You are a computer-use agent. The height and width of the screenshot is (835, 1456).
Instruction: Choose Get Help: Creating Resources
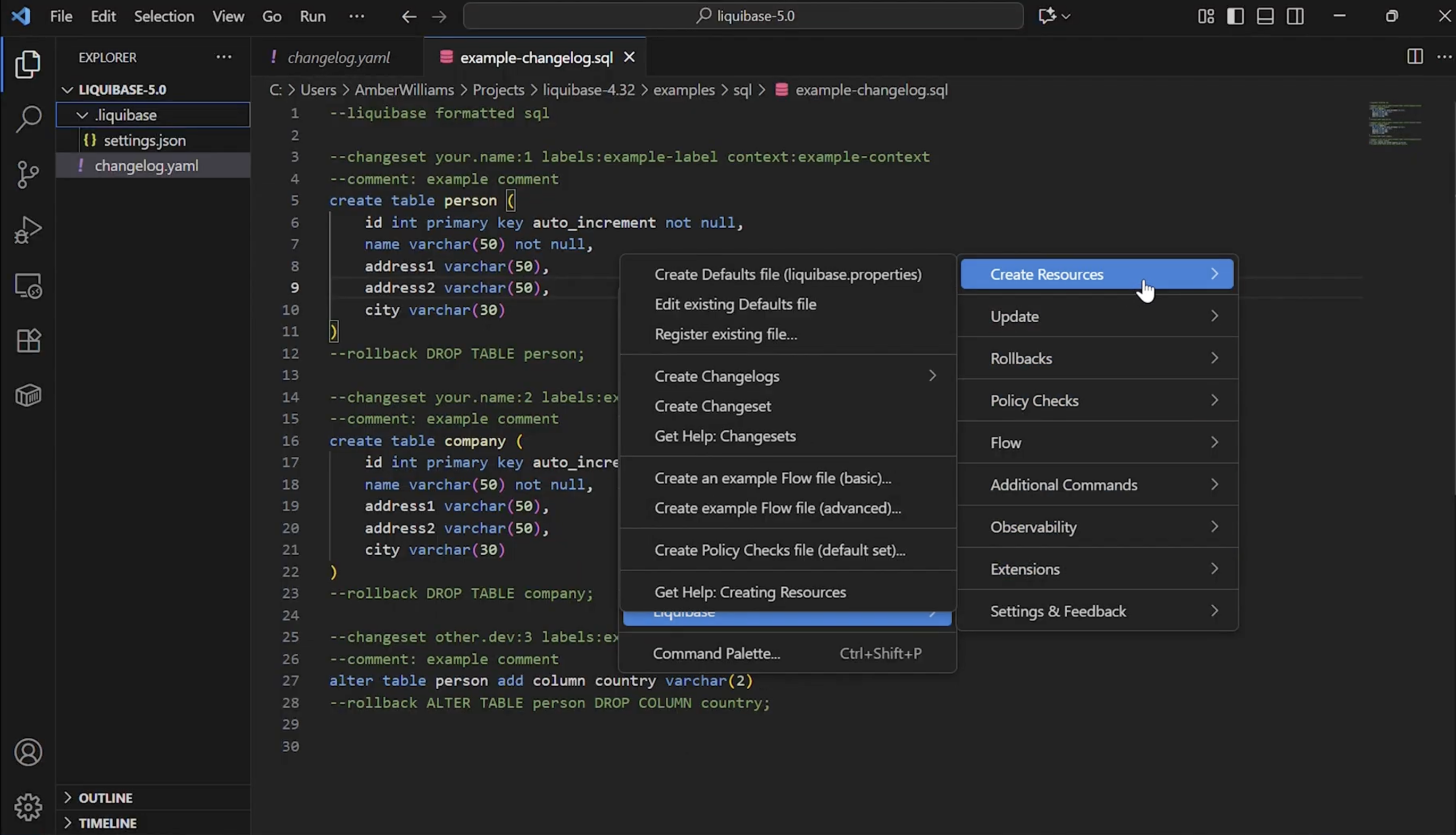coord(788,592)
